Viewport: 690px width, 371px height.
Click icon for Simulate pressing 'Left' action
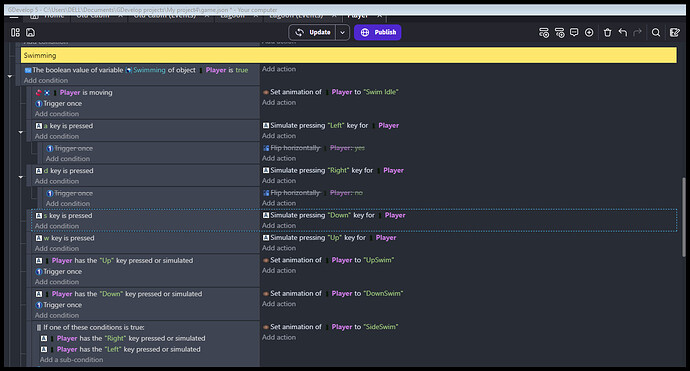click(266, 125)
